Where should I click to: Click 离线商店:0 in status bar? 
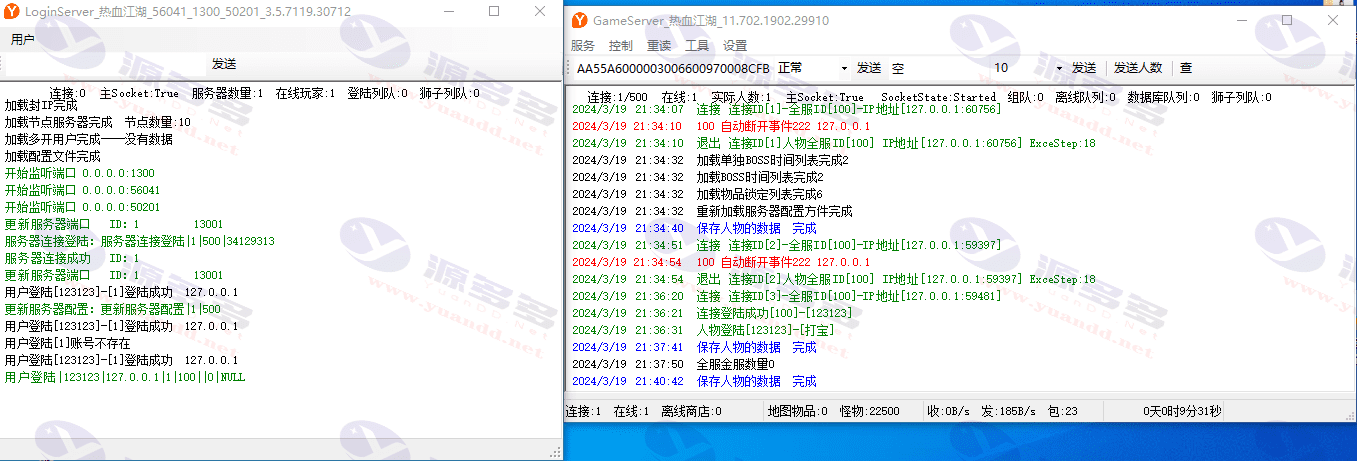click(x=692, y=411)
